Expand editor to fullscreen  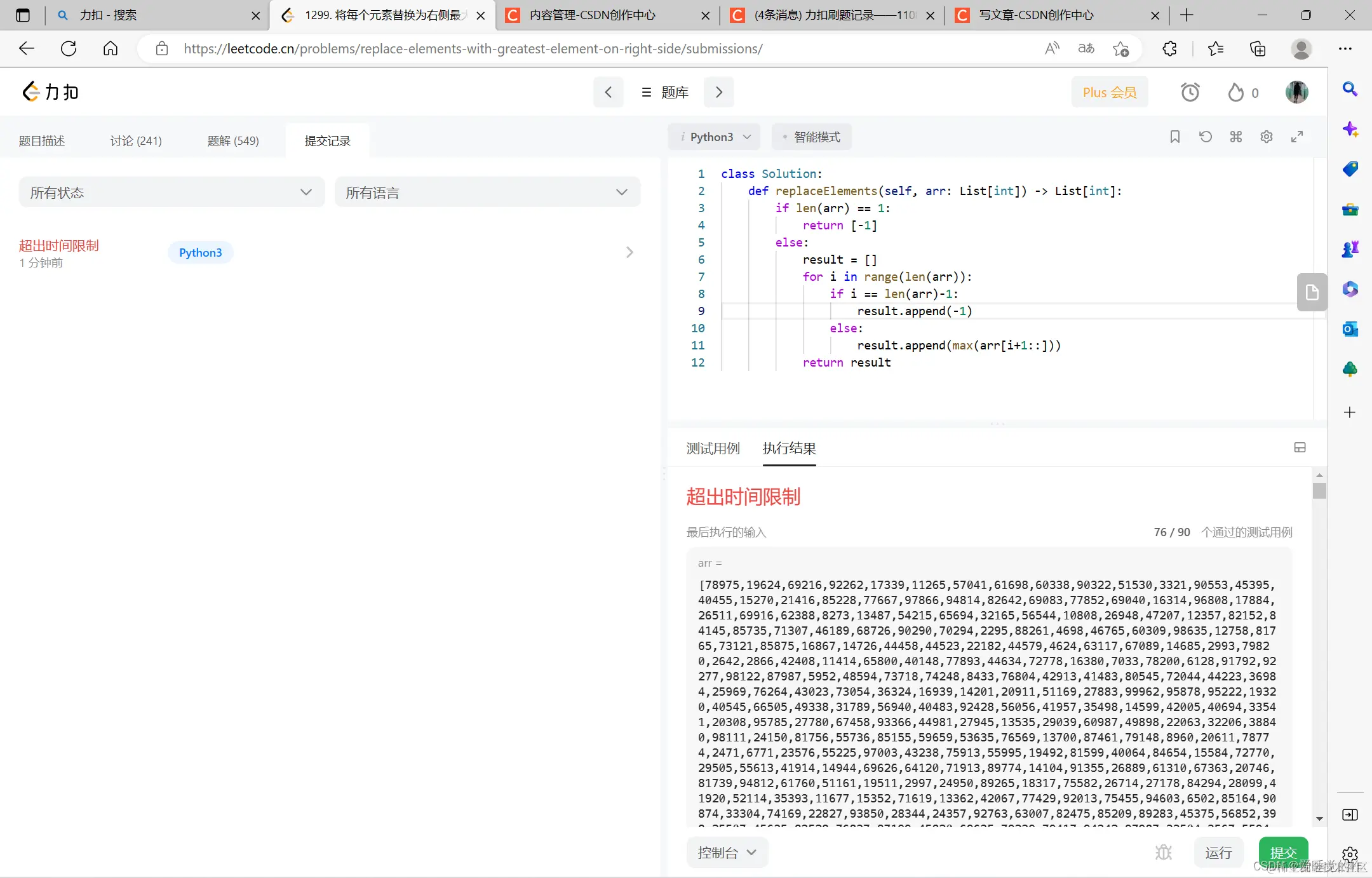(x=1297, y=137)
